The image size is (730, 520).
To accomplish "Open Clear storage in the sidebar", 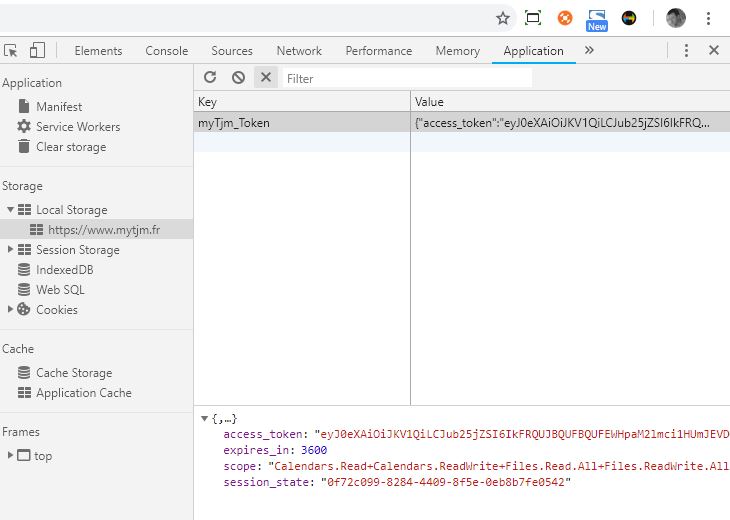I will [x=71, y=147].
